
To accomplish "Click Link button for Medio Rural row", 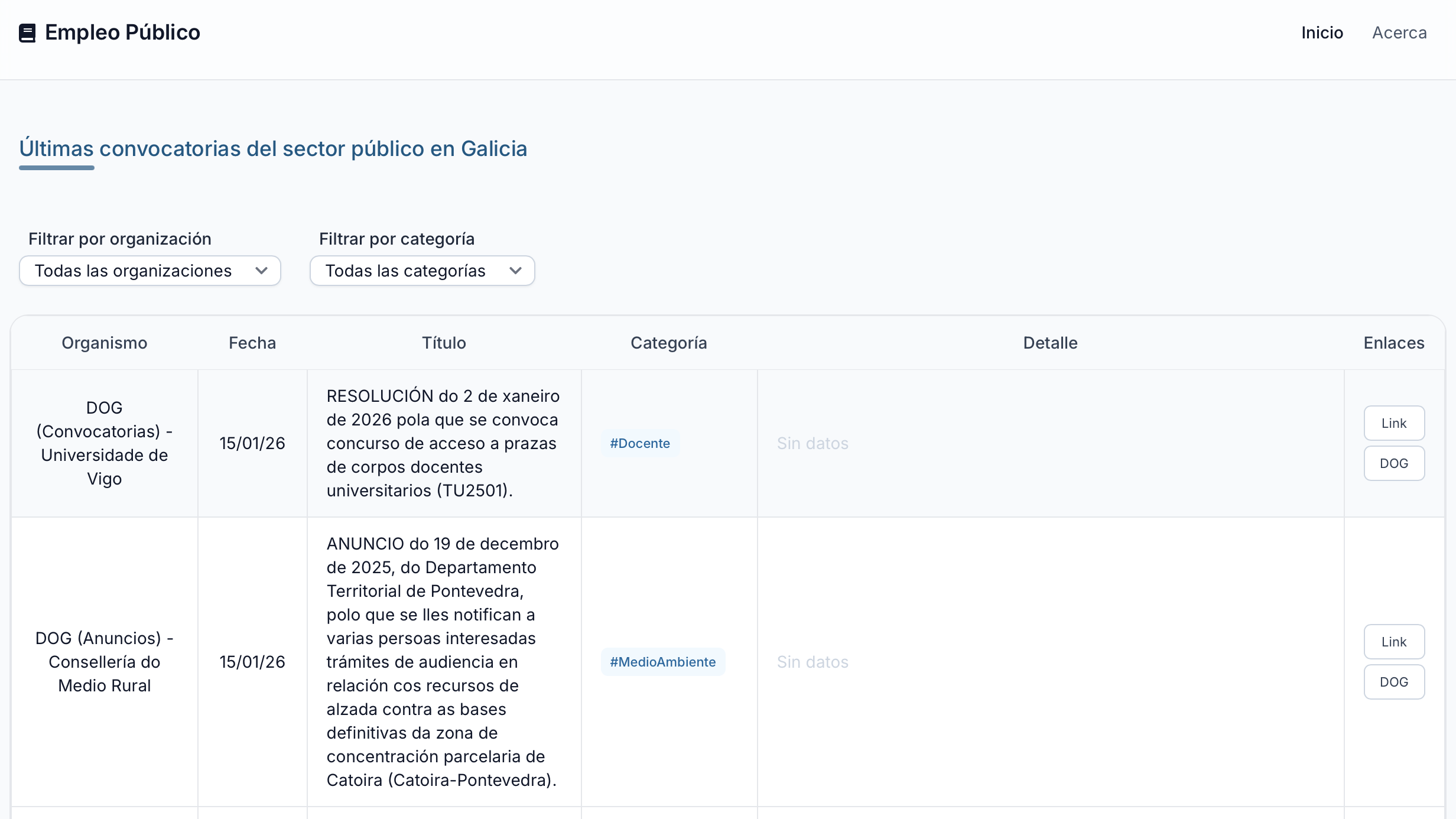I will tap(1393, 642).
